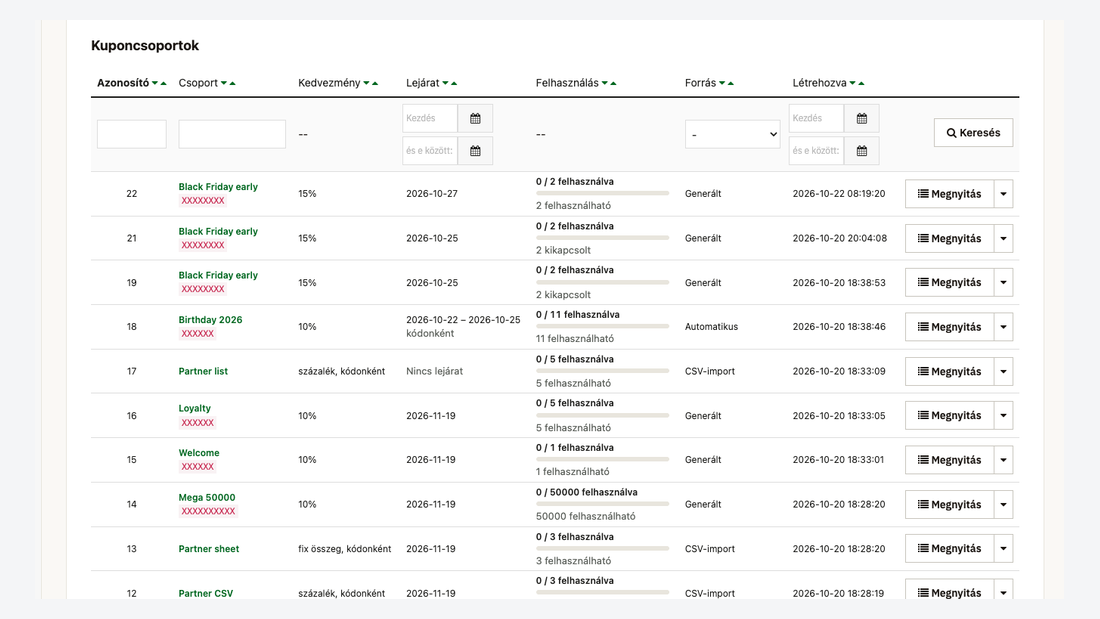Sort Felhasználás column descending arrow
Image resolution: width=1100 pixels, height=619 pixels.
[x=605, y=84]
